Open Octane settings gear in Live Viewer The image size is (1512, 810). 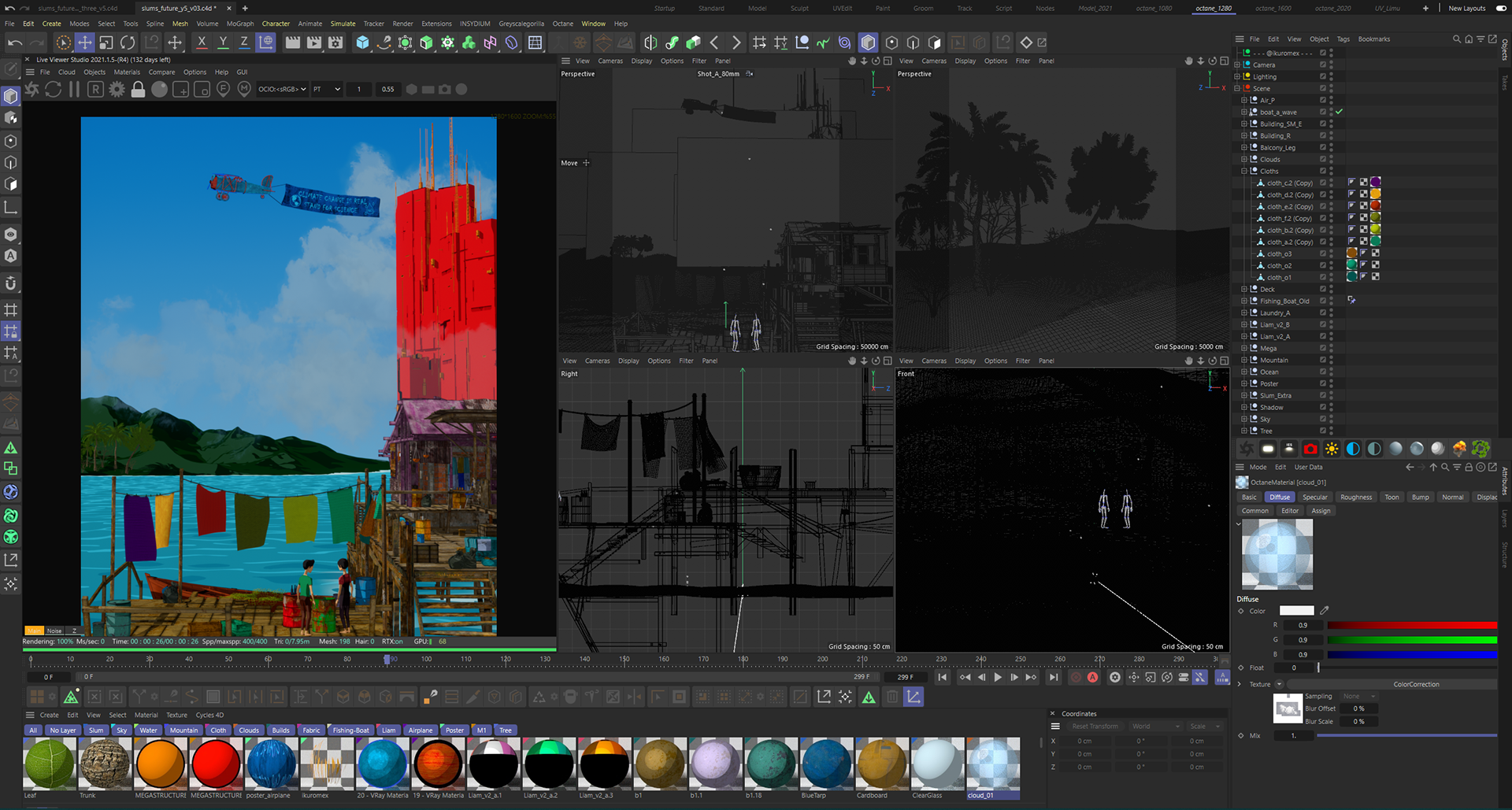117,89
